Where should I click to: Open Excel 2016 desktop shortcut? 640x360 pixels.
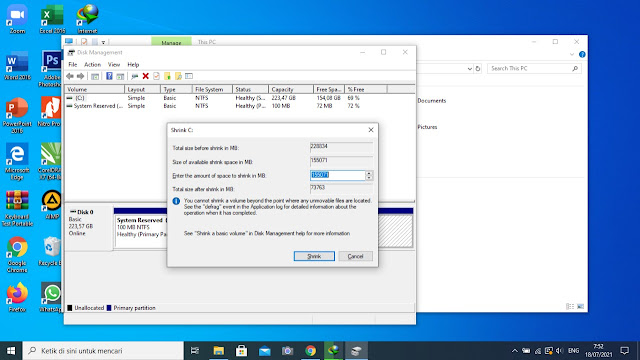click(52, 19)
